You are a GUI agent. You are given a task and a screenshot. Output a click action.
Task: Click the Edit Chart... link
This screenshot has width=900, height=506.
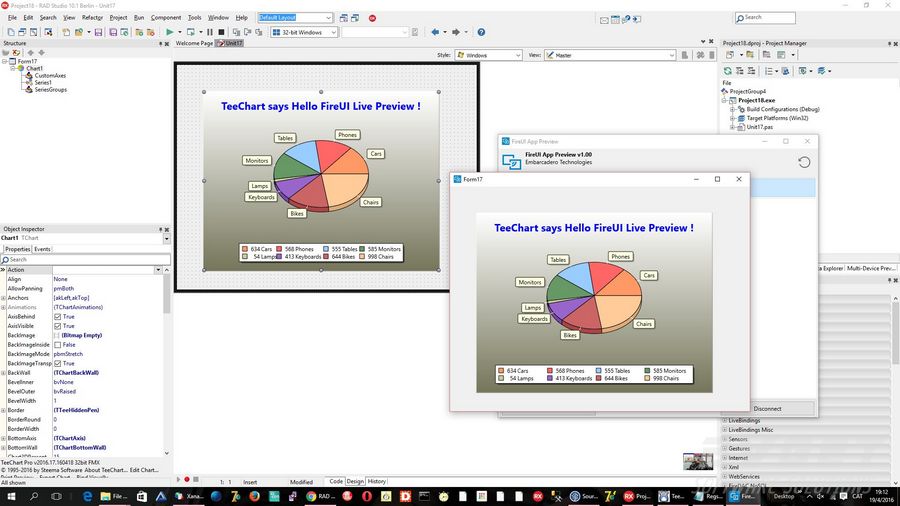pos(144,470)
